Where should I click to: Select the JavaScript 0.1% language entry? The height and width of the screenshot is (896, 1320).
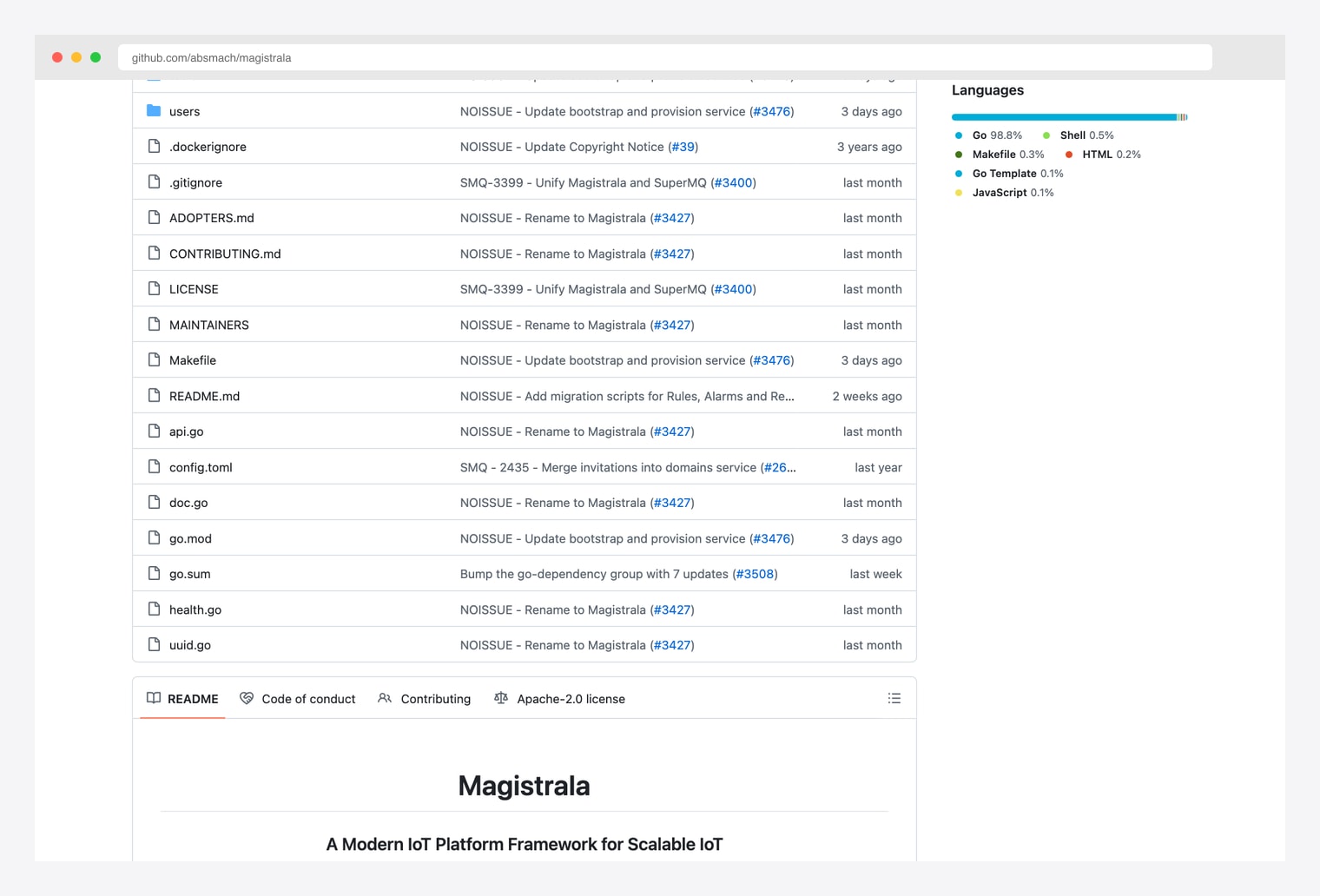pos(1004,193)
